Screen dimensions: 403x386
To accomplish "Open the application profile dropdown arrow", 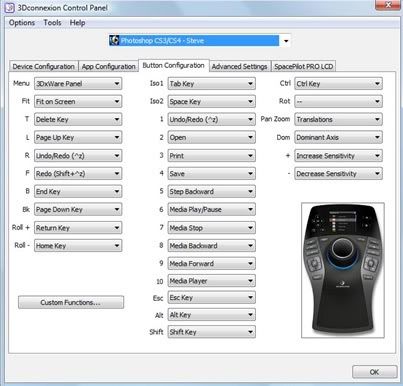I will click(286, 41).
